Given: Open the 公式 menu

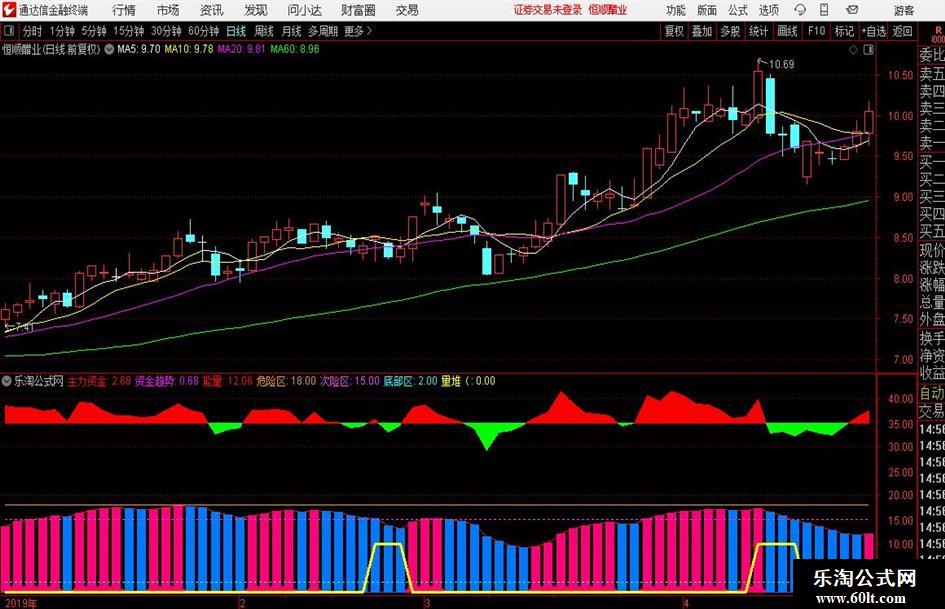Looking at the screenshot, I should coord(738,10).
